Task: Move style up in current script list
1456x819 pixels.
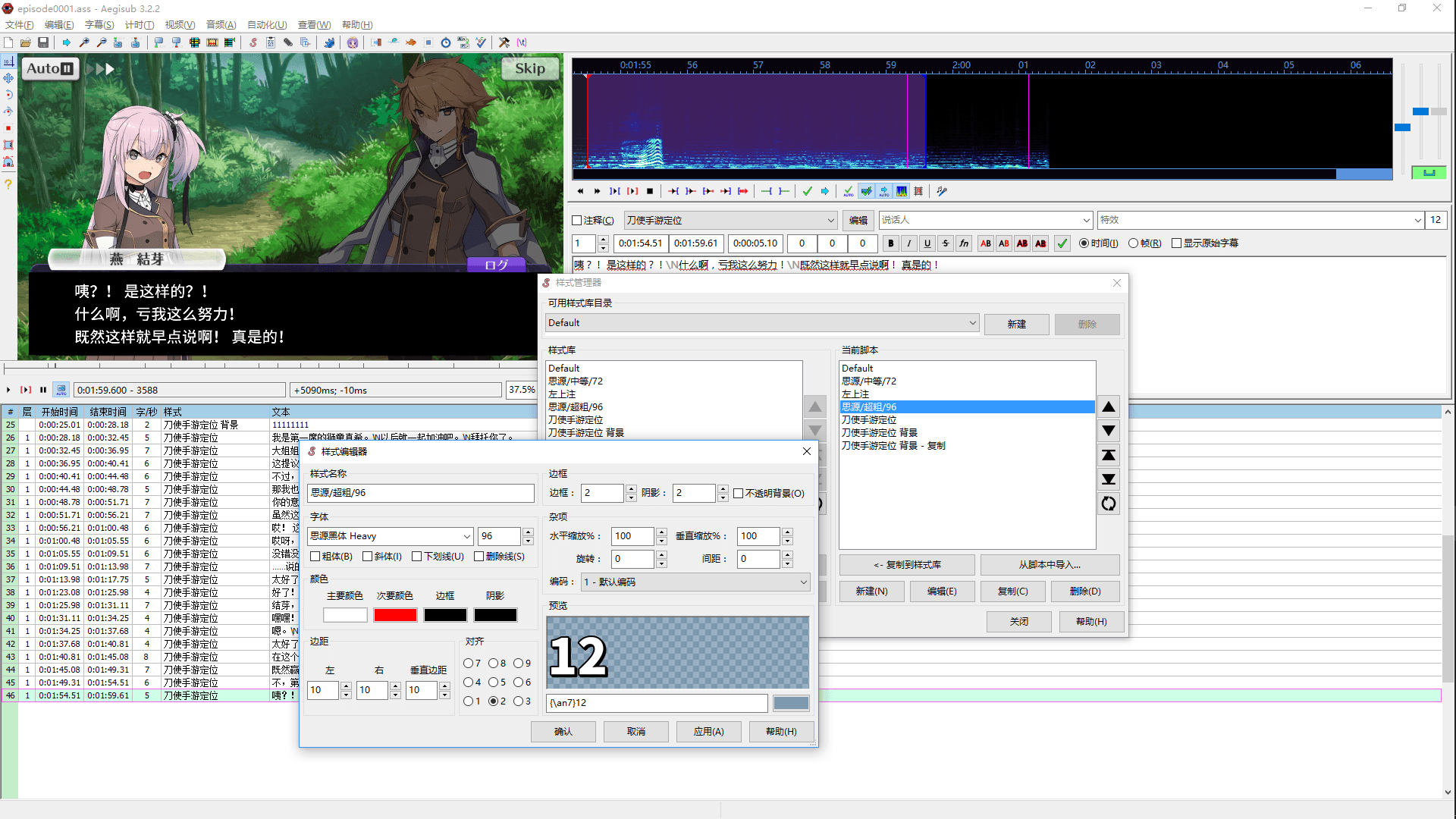Action: pyautogui.click(x=1109, y=407)
